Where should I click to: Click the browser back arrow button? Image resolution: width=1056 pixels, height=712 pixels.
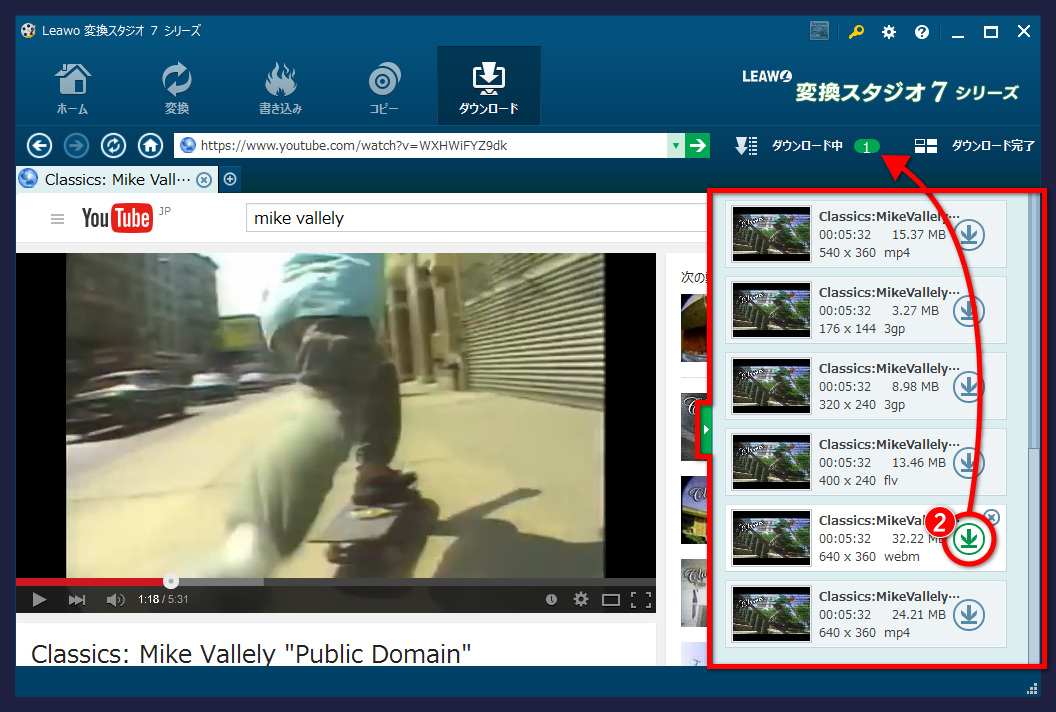(39, 146)
